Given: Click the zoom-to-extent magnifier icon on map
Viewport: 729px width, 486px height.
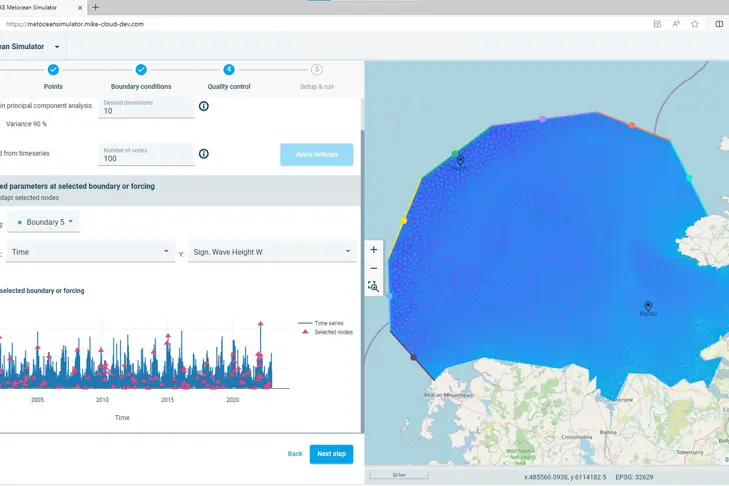Looking at the screenshot, I should pos(373,286).
